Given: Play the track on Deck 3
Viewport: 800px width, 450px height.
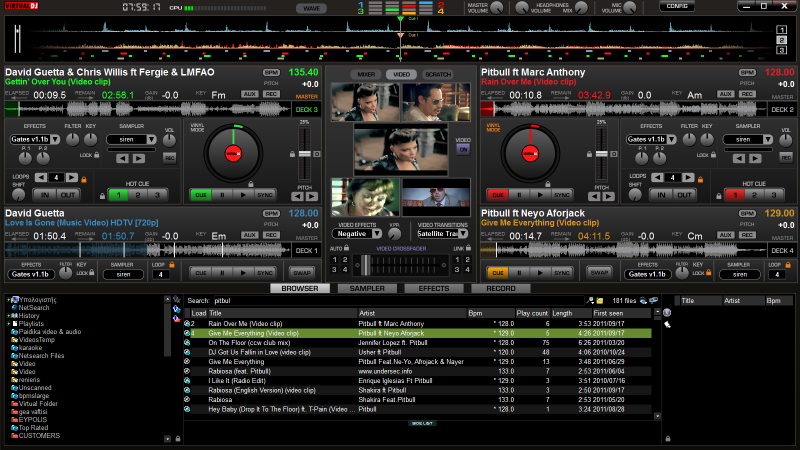Looking at the screenshot, I should pos(243,195).
